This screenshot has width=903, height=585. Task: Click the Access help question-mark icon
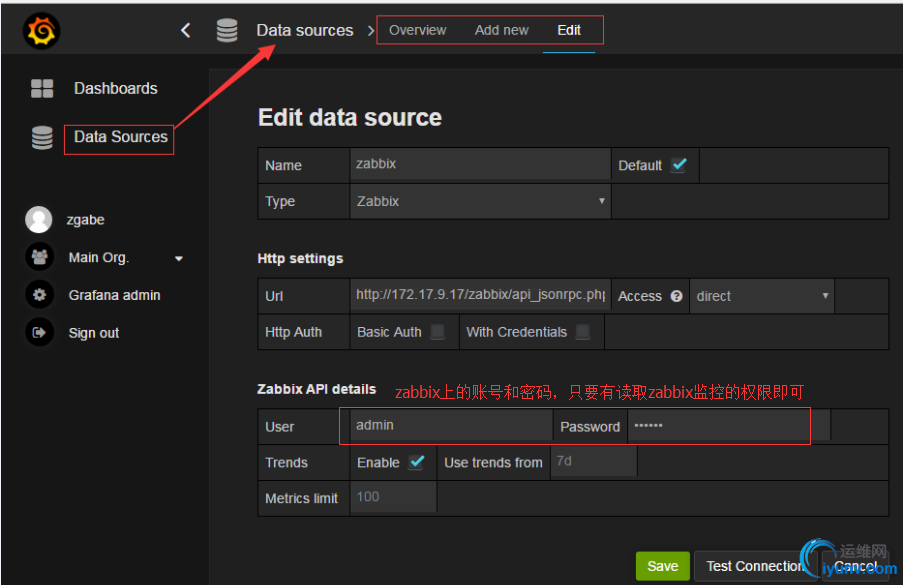pos(677,296)
